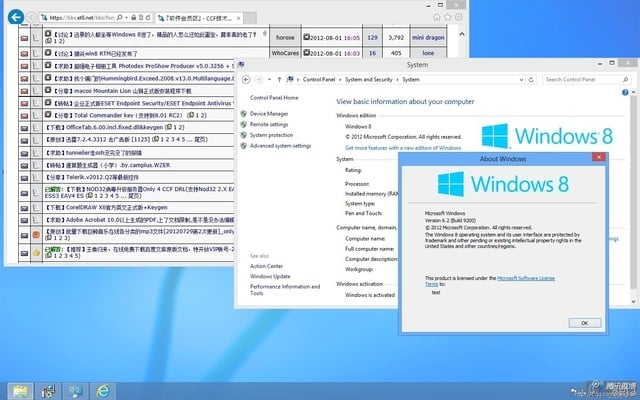Open OfficeTab.6.00 thread link
The height and width of the screenshot is (400, 640).
tap(105, 127)
